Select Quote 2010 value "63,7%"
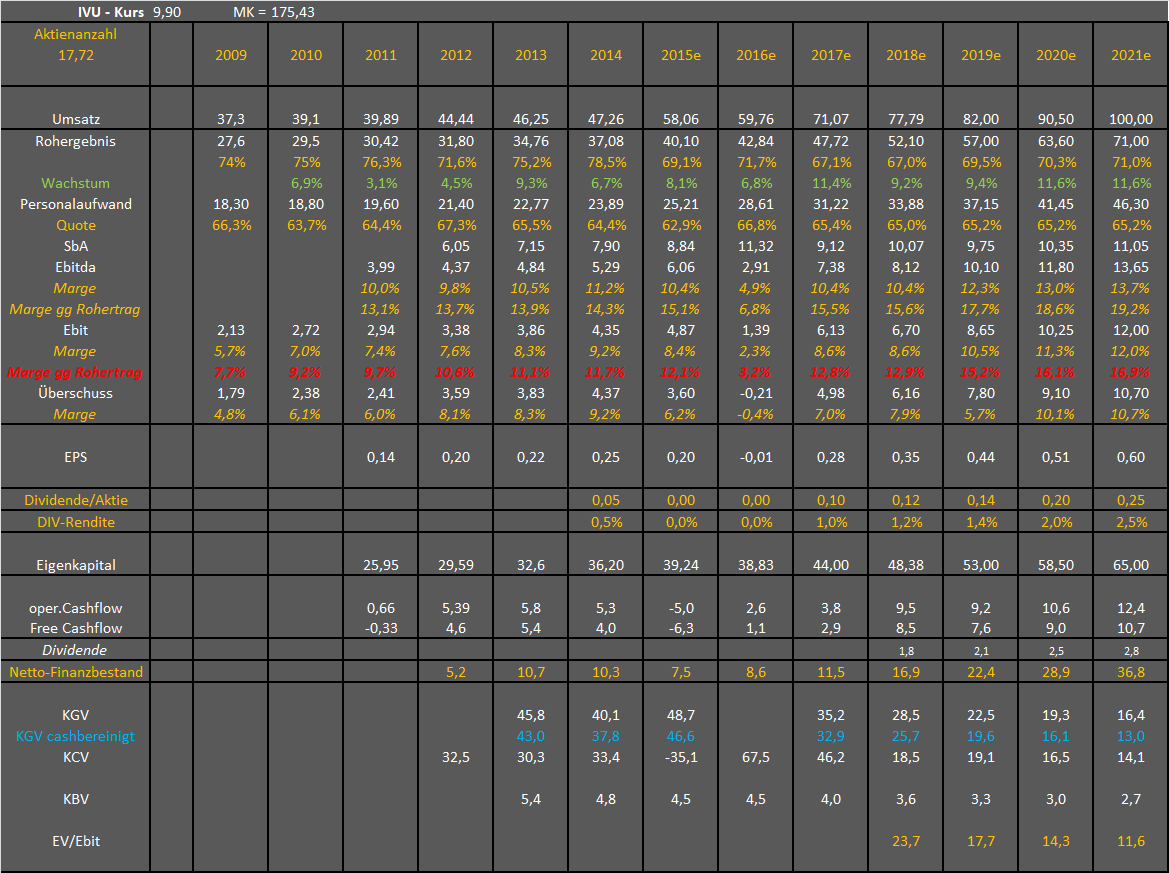1169x873 pixels. (x=306, y=224)
